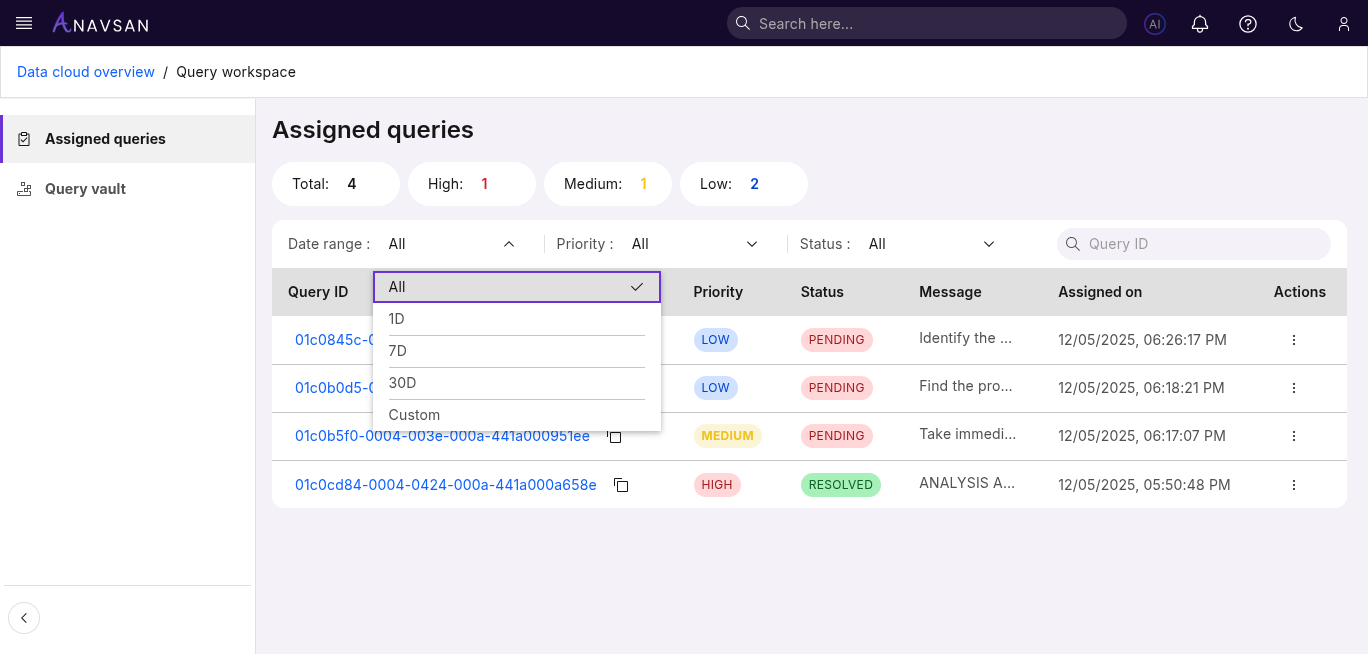Open actions menu for MEDIUM priority row
1368x654 pixels.
click(1294, 436)
